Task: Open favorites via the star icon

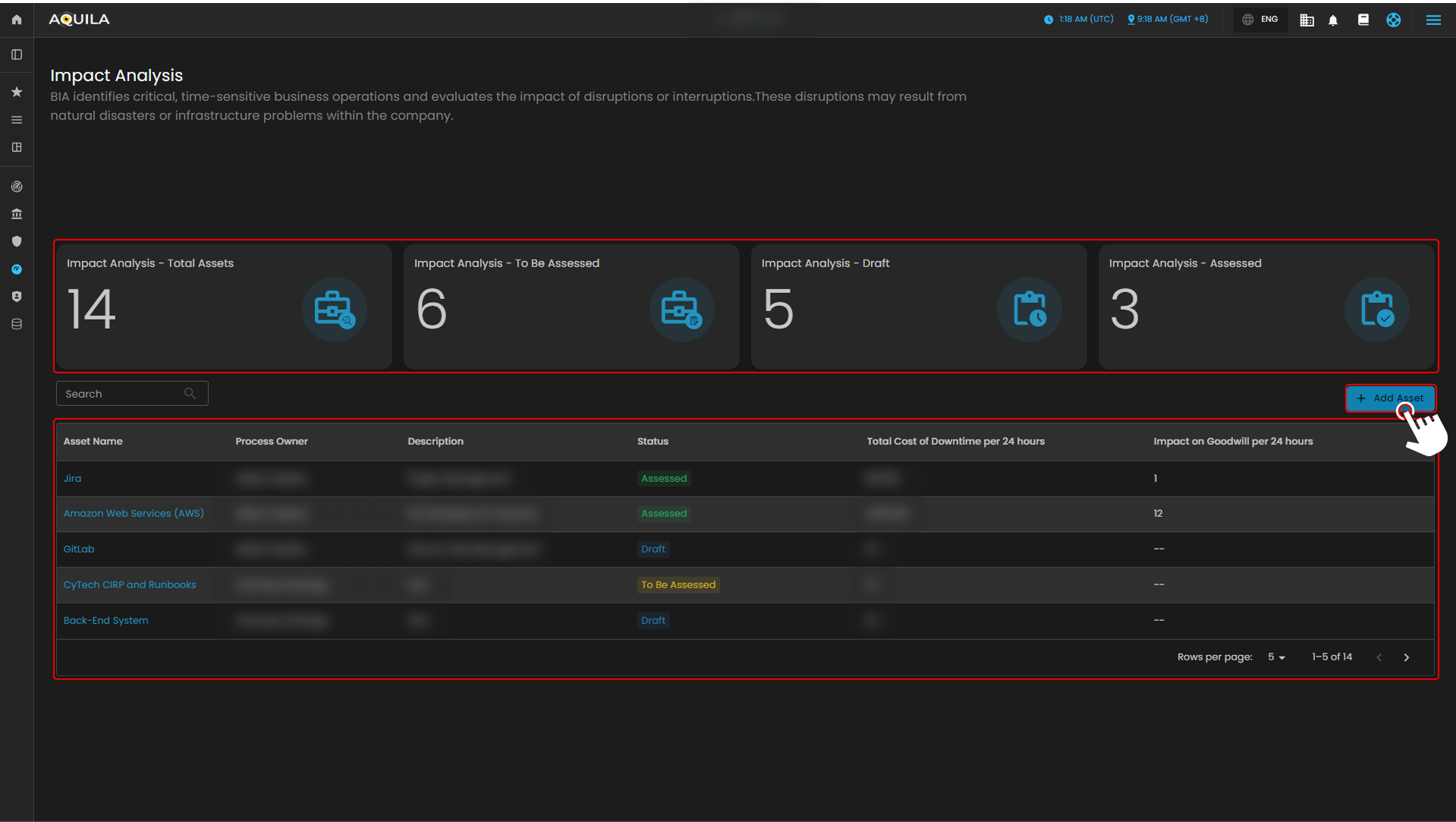Action: [x=17, y=92]
